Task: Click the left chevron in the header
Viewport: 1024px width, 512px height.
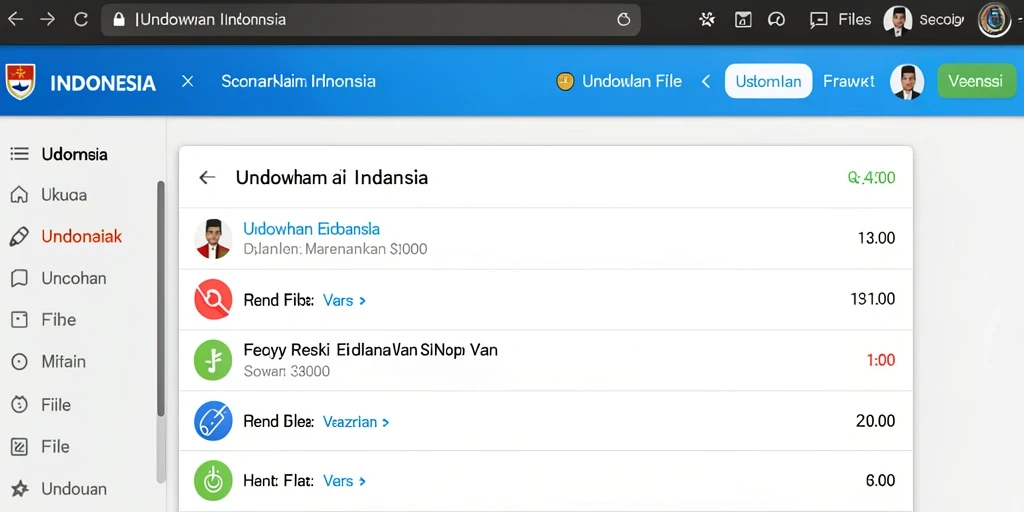Action: tap(705, 82)
